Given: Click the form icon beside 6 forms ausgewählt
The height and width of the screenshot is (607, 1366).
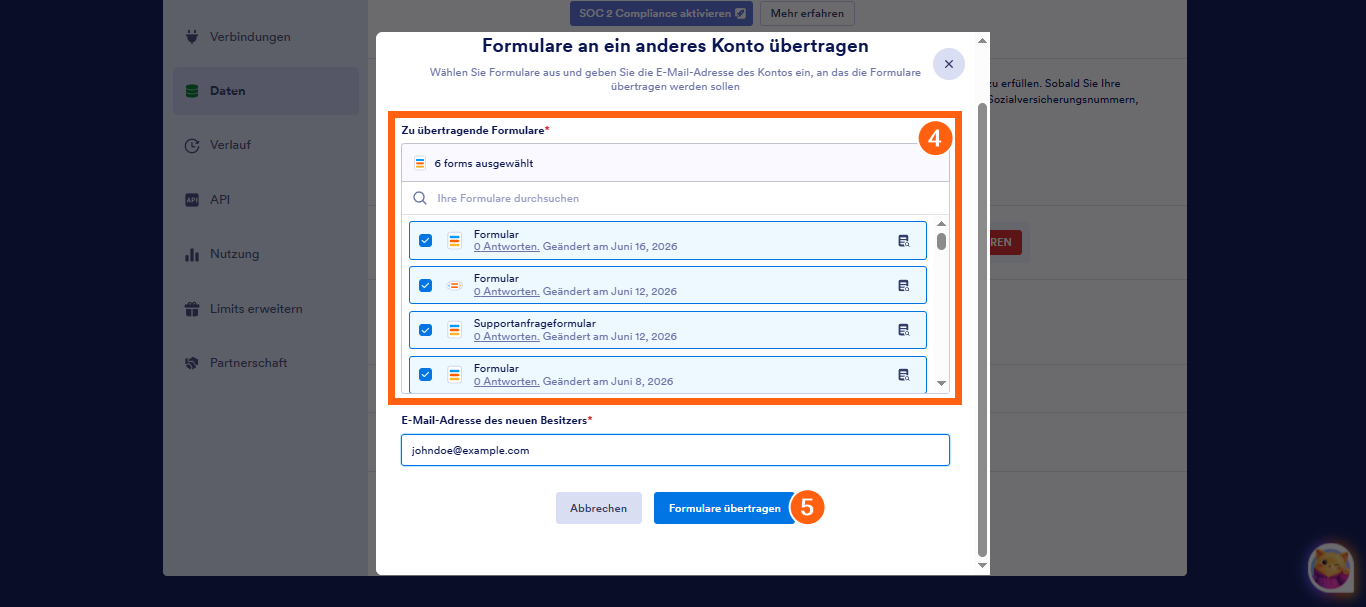Looking at the screenshot, I should click(420, 163).
